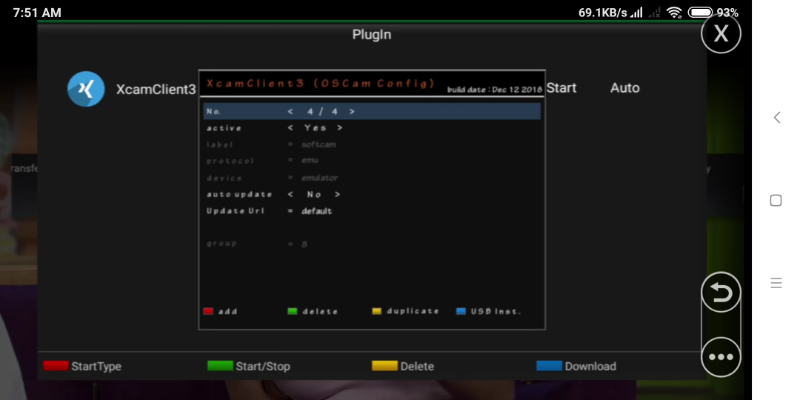Viewport: 800px width, 400px height.
Task: Click right arrow beside auto update No
Action: click(337, 194)
